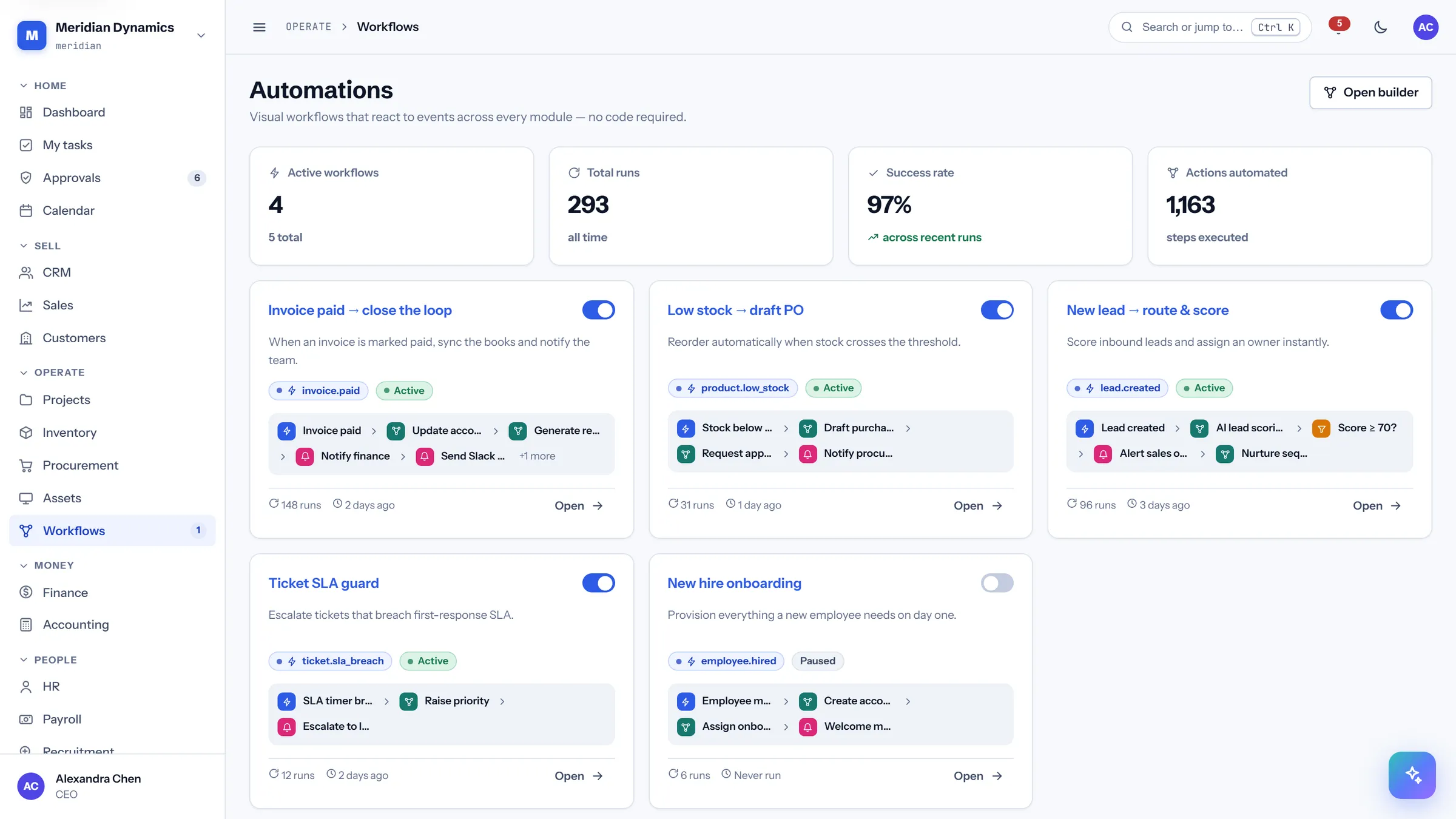This screenshot has height=819, width=1456.
Task: Click the Paused status badge
Action: coord(817,661)
